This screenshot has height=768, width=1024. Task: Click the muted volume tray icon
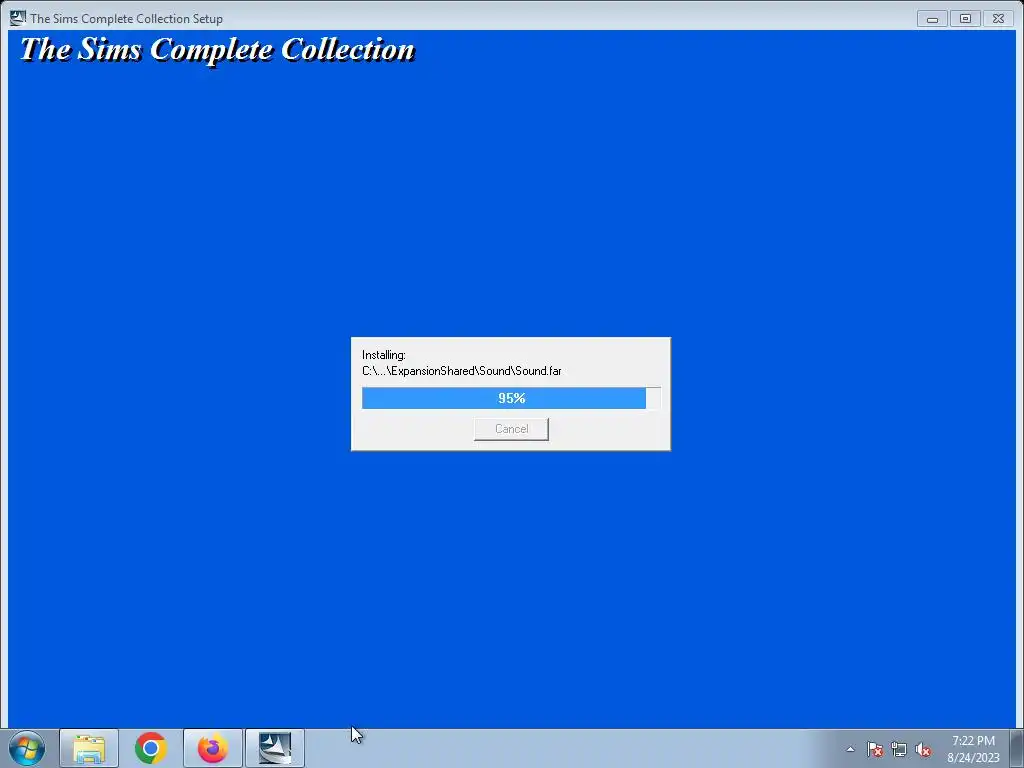[x=923, y=749]
